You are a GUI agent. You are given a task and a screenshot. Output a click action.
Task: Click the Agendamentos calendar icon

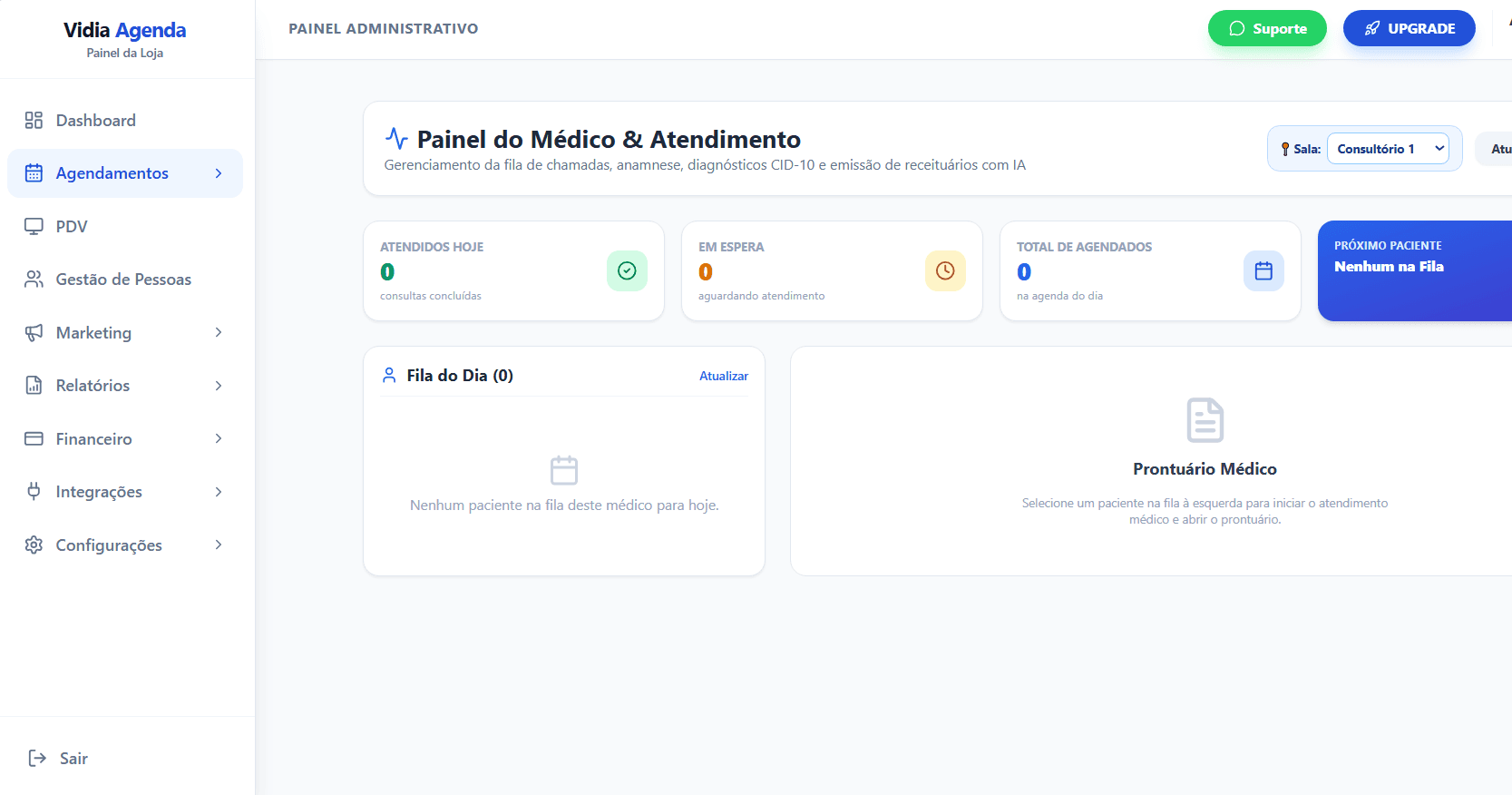pyautogui.click(x=34, y=173)
